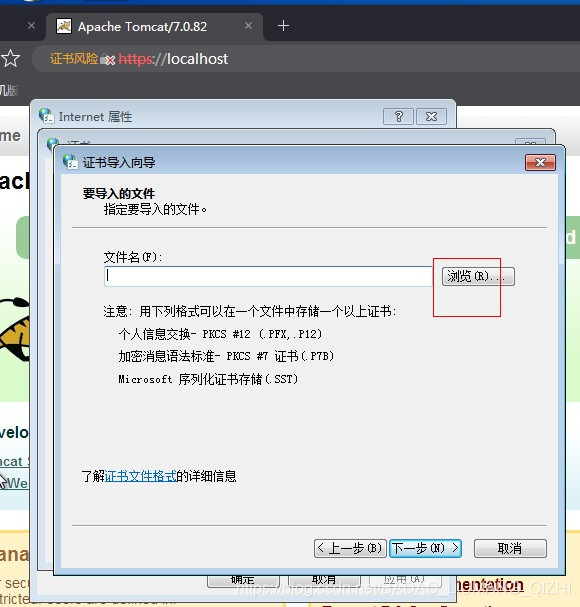
Task: Bookmark page with the star icon
Action: coord(10,58)
